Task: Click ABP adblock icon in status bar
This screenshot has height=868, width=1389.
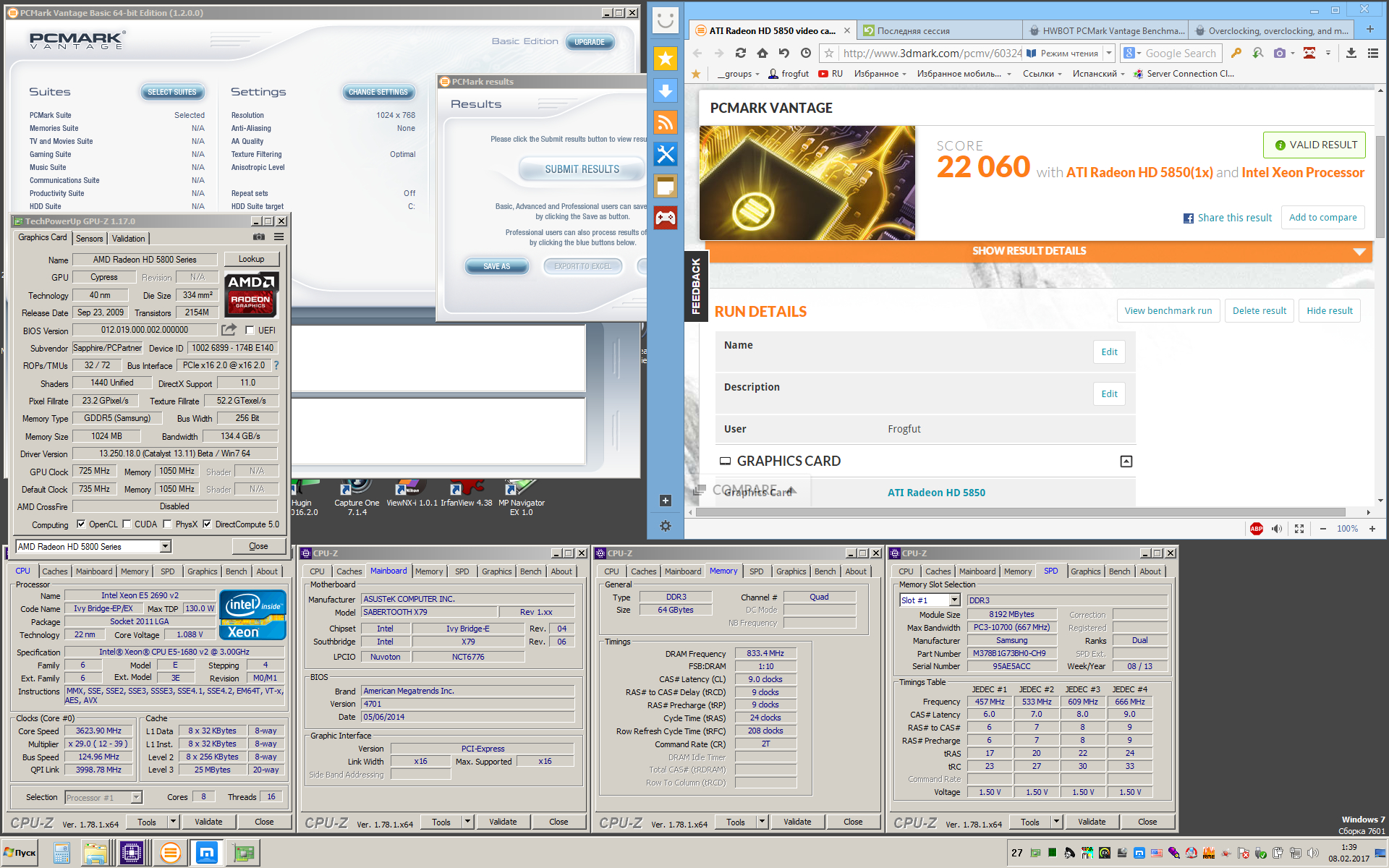Action: tap(1257, 529)
